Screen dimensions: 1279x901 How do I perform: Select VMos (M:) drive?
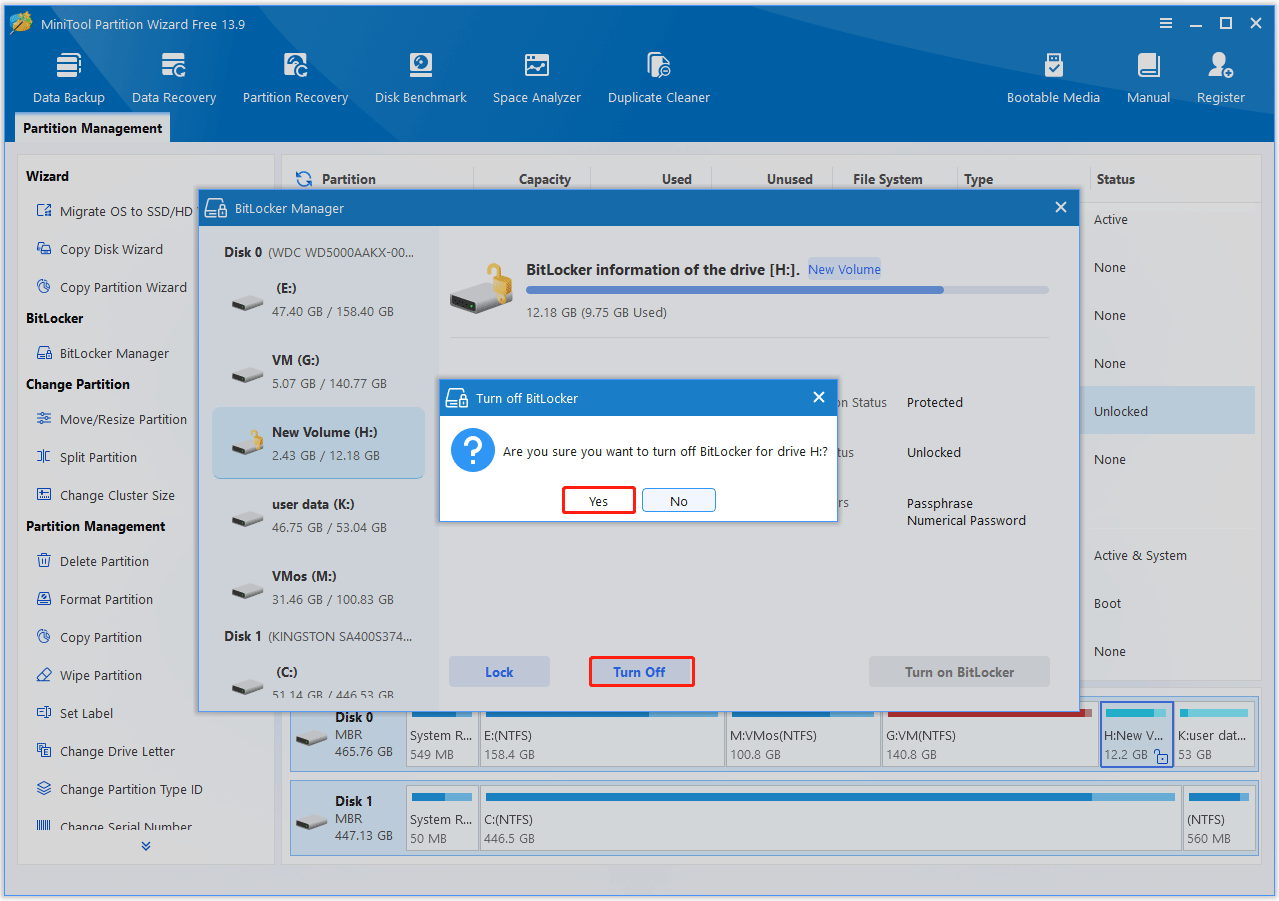[318, 587]
